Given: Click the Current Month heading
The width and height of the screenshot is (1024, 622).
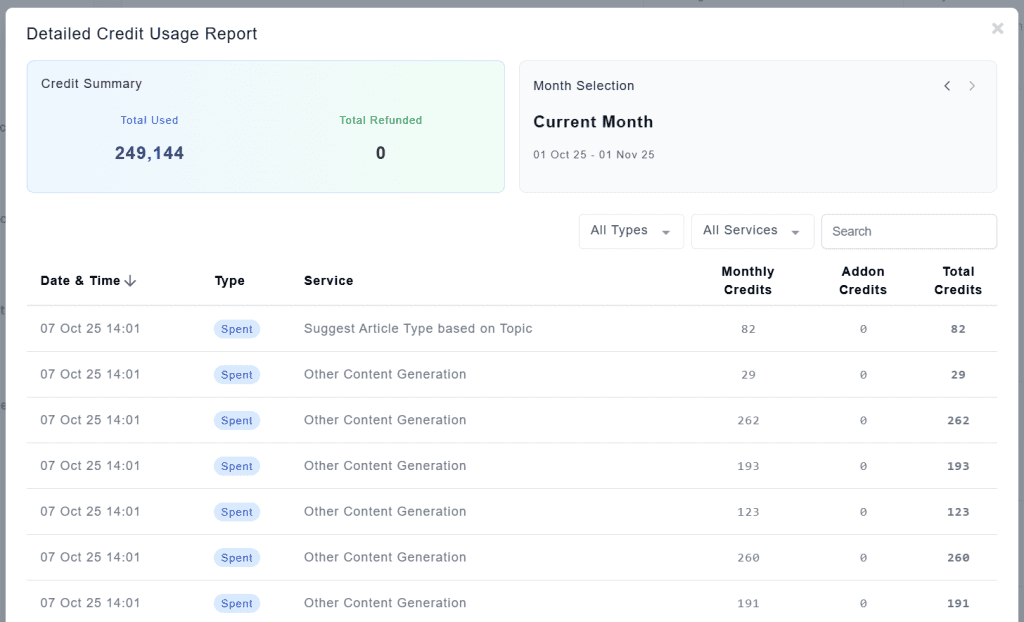Looking at the screenshot, I should [x=593, y=122].
